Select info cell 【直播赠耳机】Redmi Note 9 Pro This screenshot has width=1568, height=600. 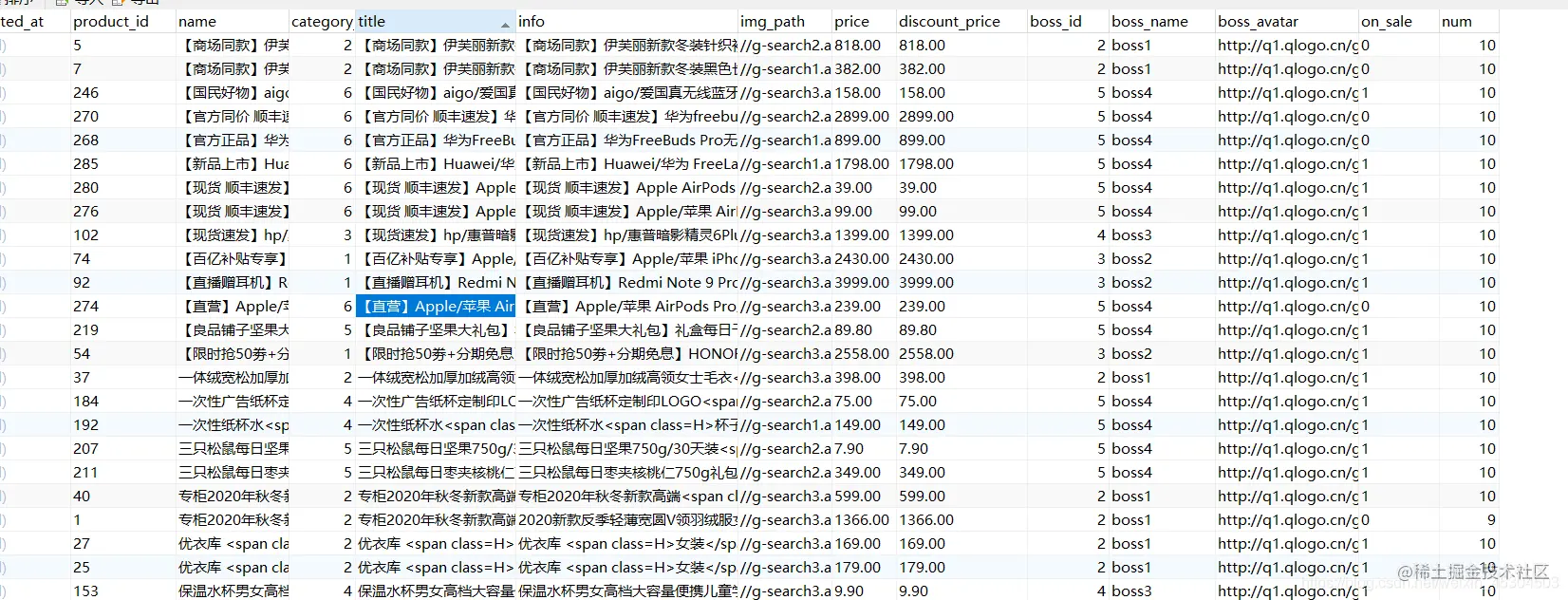coord(626,282)
